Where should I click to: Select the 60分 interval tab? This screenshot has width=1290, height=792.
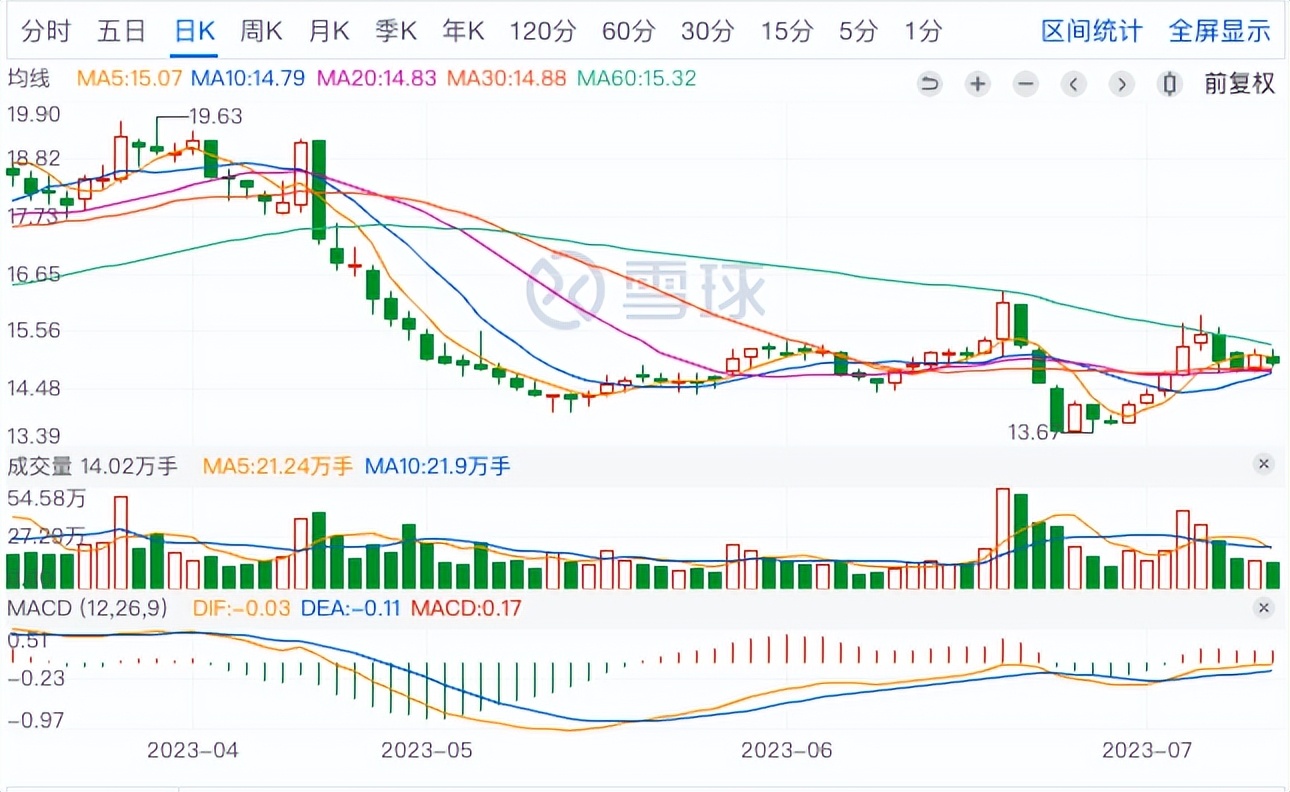628,31
